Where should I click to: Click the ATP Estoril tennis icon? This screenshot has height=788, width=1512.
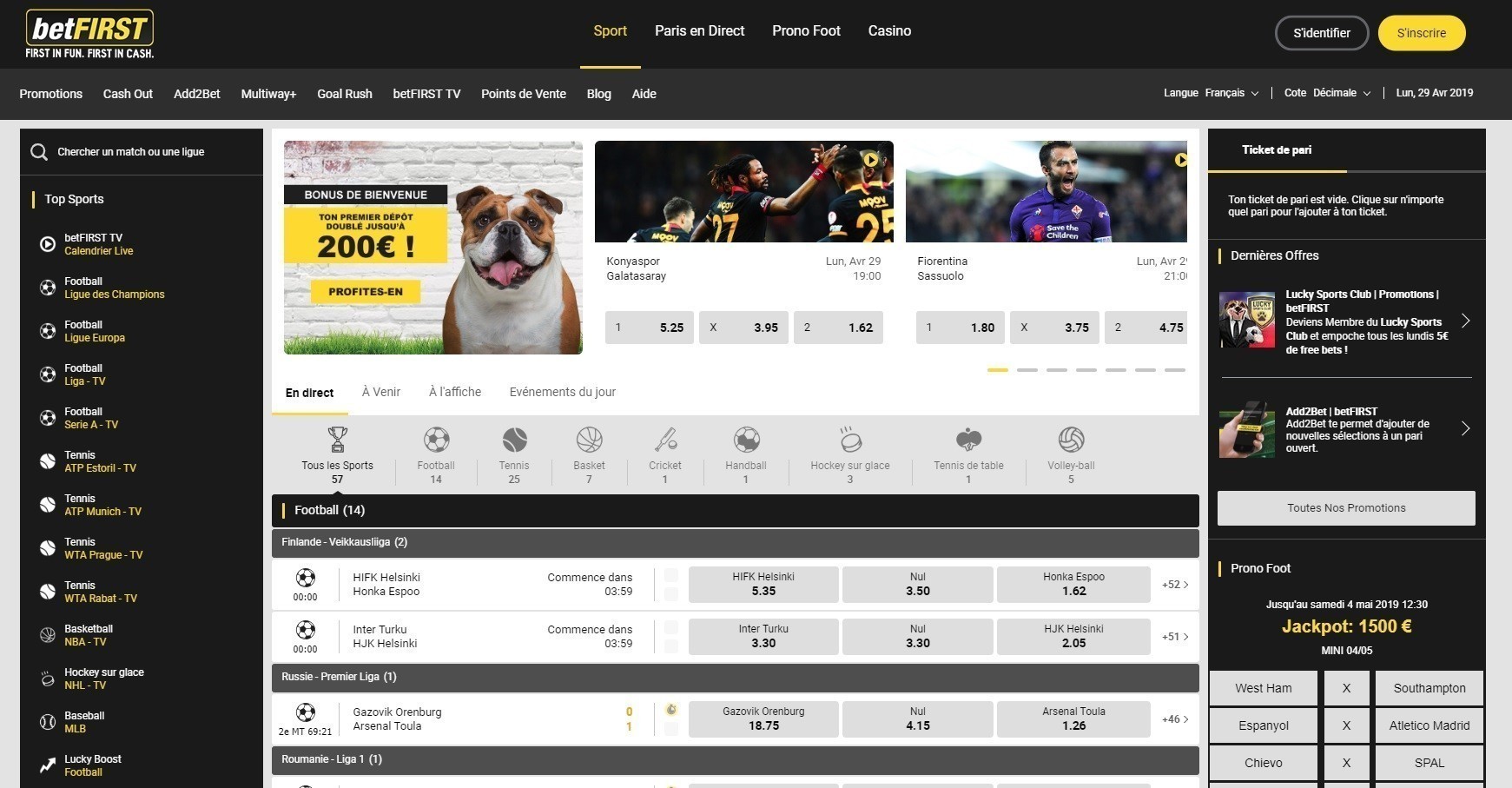click(48, 461)
